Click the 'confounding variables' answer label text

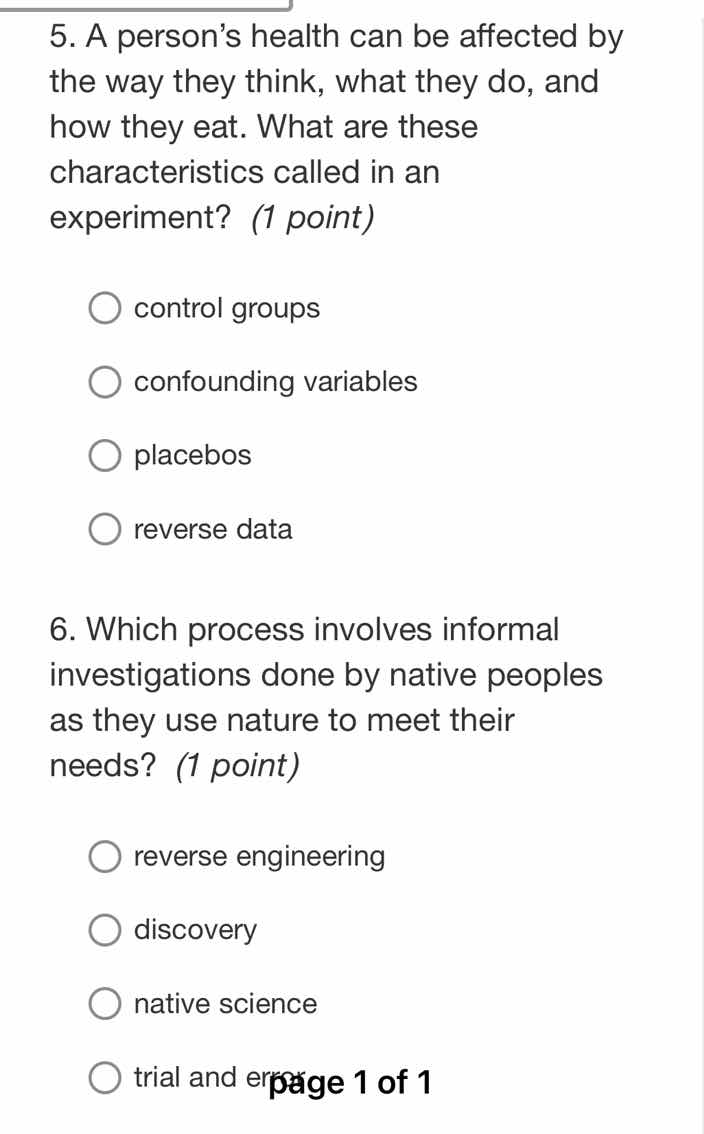point(276,382)
